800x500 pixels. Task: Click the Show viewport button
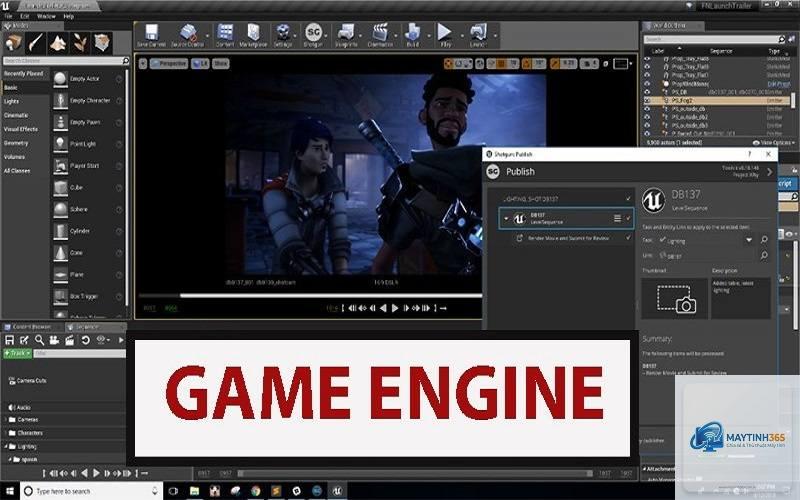click(220, 63)
